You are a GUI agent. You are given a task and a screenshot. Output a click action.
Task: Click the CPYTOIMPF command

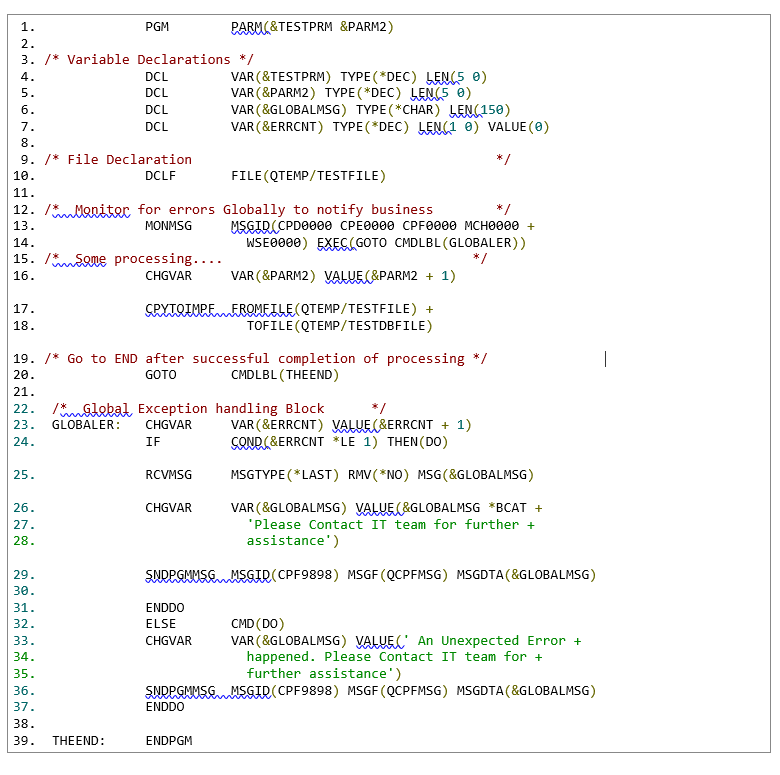click(x=180, y=309)
